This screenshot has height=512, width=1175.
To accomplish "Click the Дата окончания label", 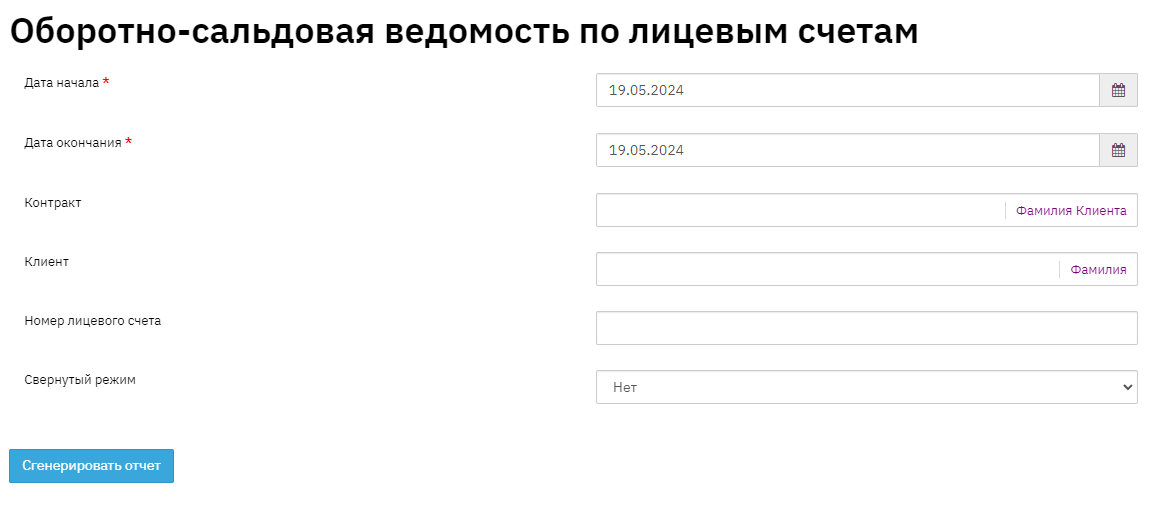I will [x=72, y=143].
